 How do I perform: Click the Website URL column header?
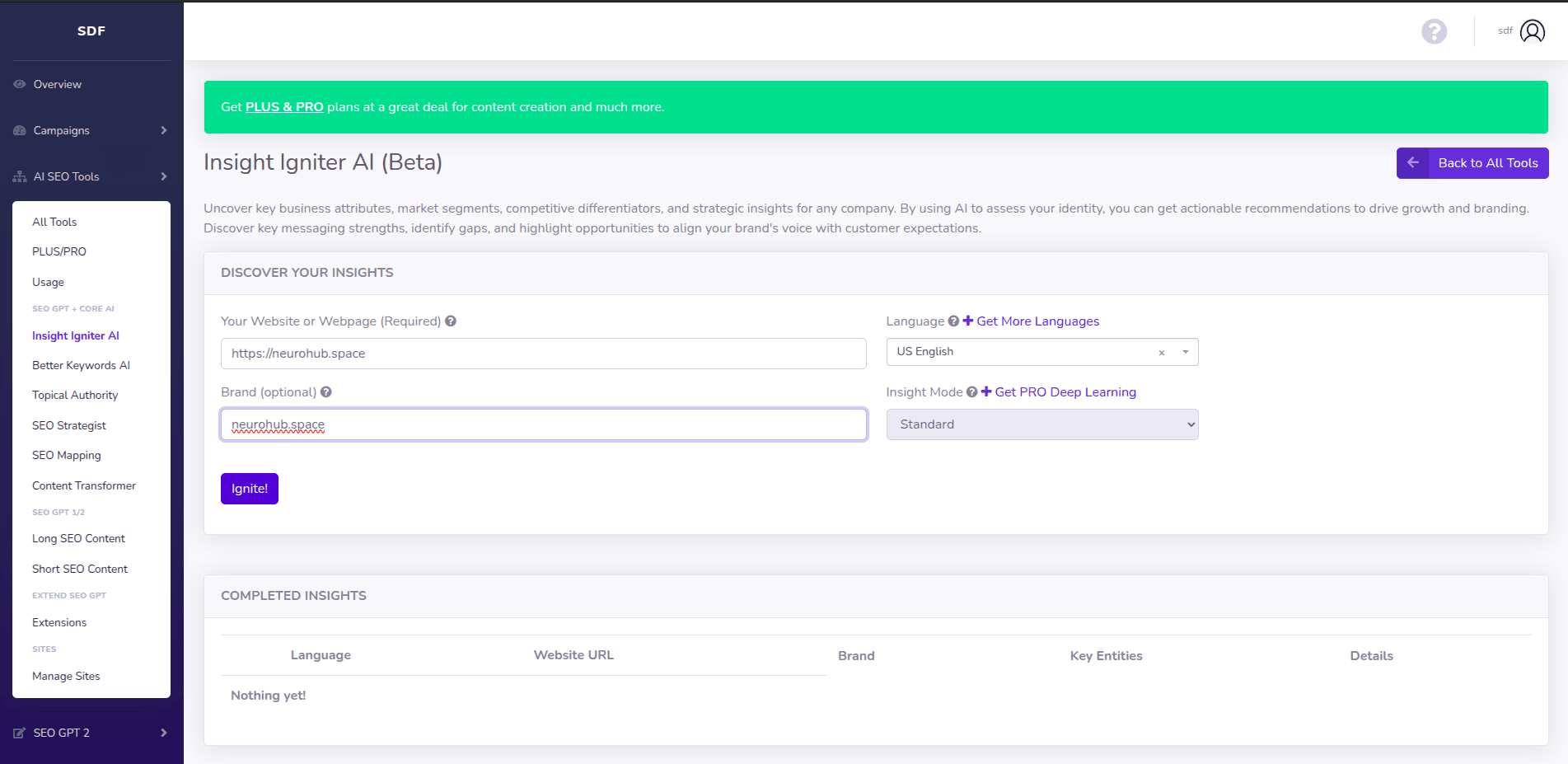click(x=573, y=655)
